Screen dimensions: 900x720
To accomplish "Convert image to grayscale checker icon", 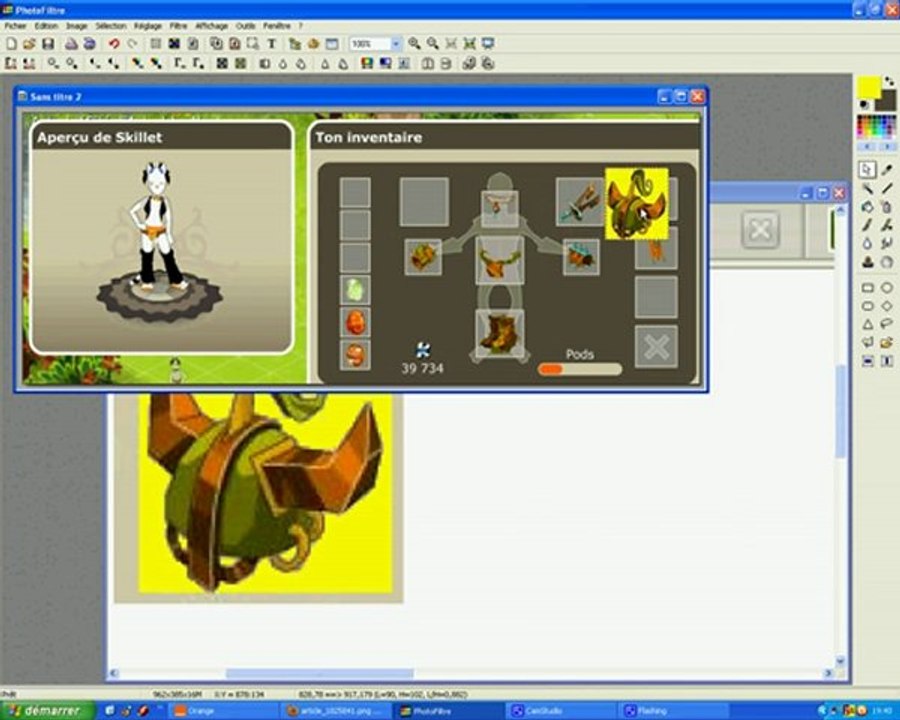I will [x=222, y=64].
